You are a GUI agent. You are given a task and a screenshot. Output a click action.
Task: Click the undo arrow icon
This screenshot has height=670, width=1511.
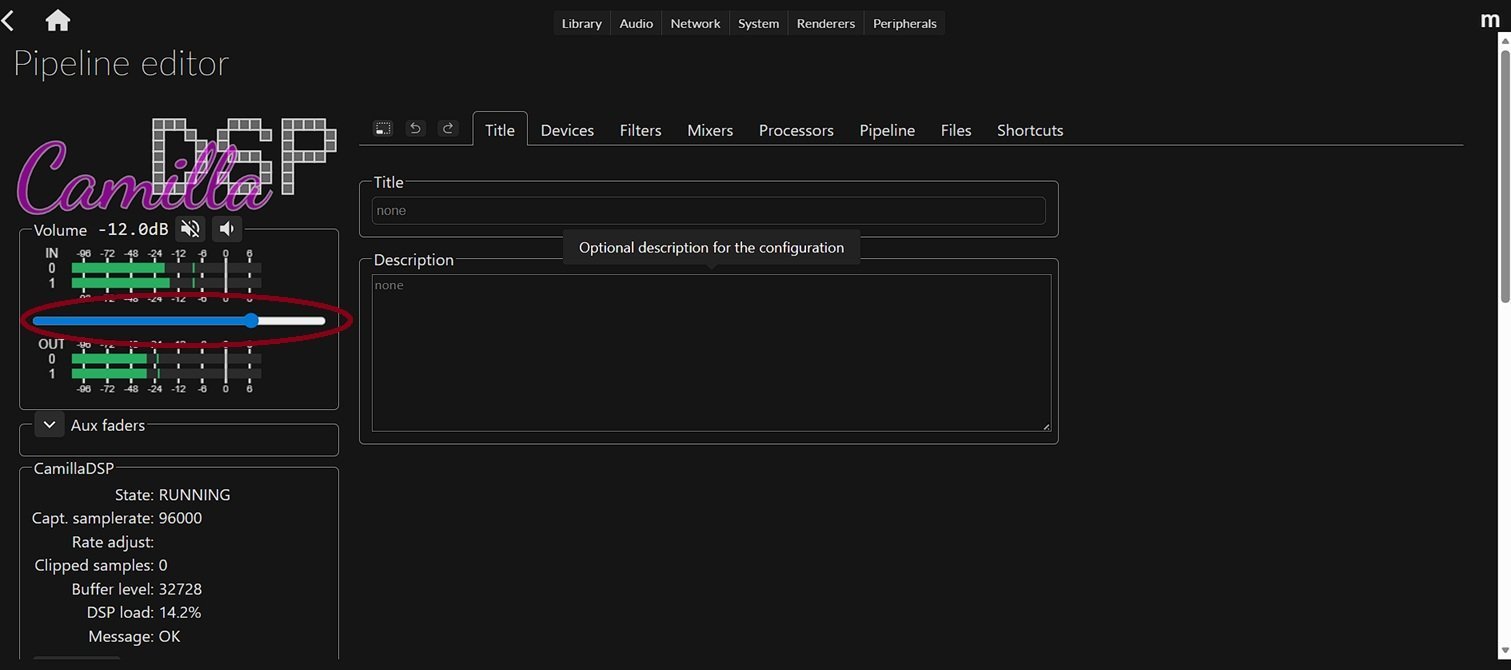(x=415, y=129)
